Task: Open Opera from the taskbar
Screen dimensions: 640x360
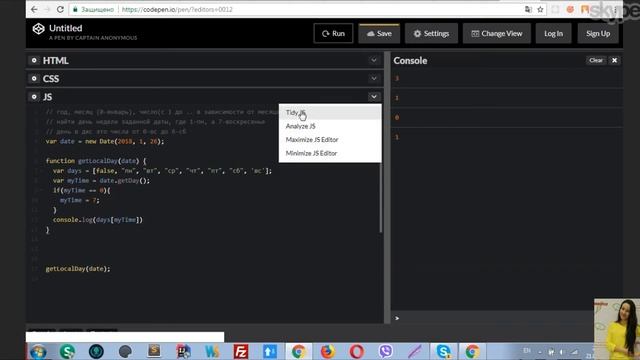Action: (356, 351)
